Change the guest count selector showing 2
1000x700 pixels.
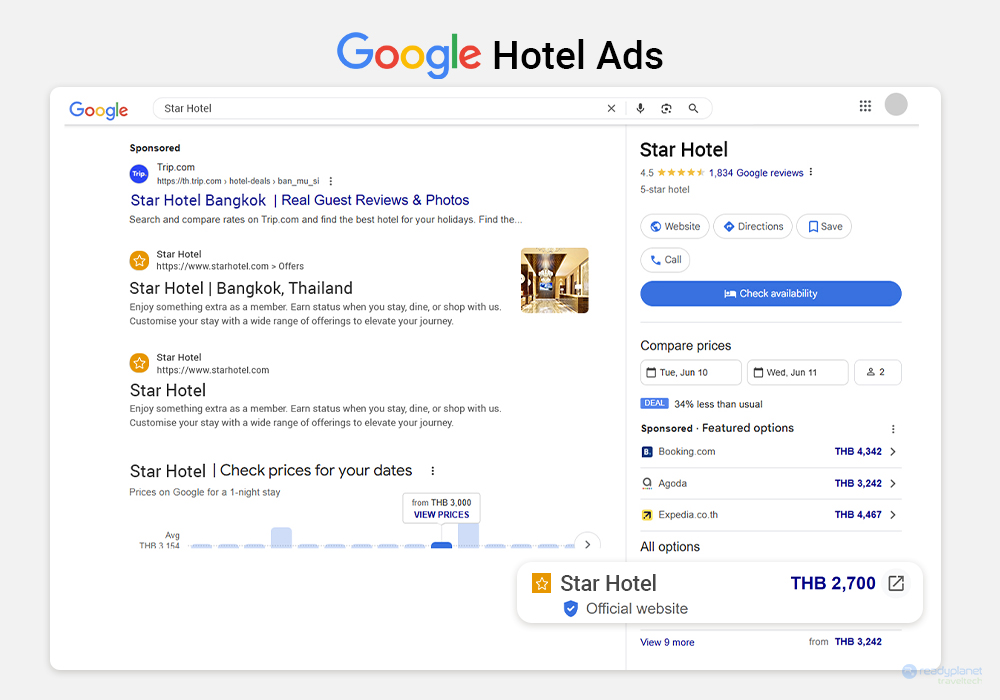tap(878, 372)
